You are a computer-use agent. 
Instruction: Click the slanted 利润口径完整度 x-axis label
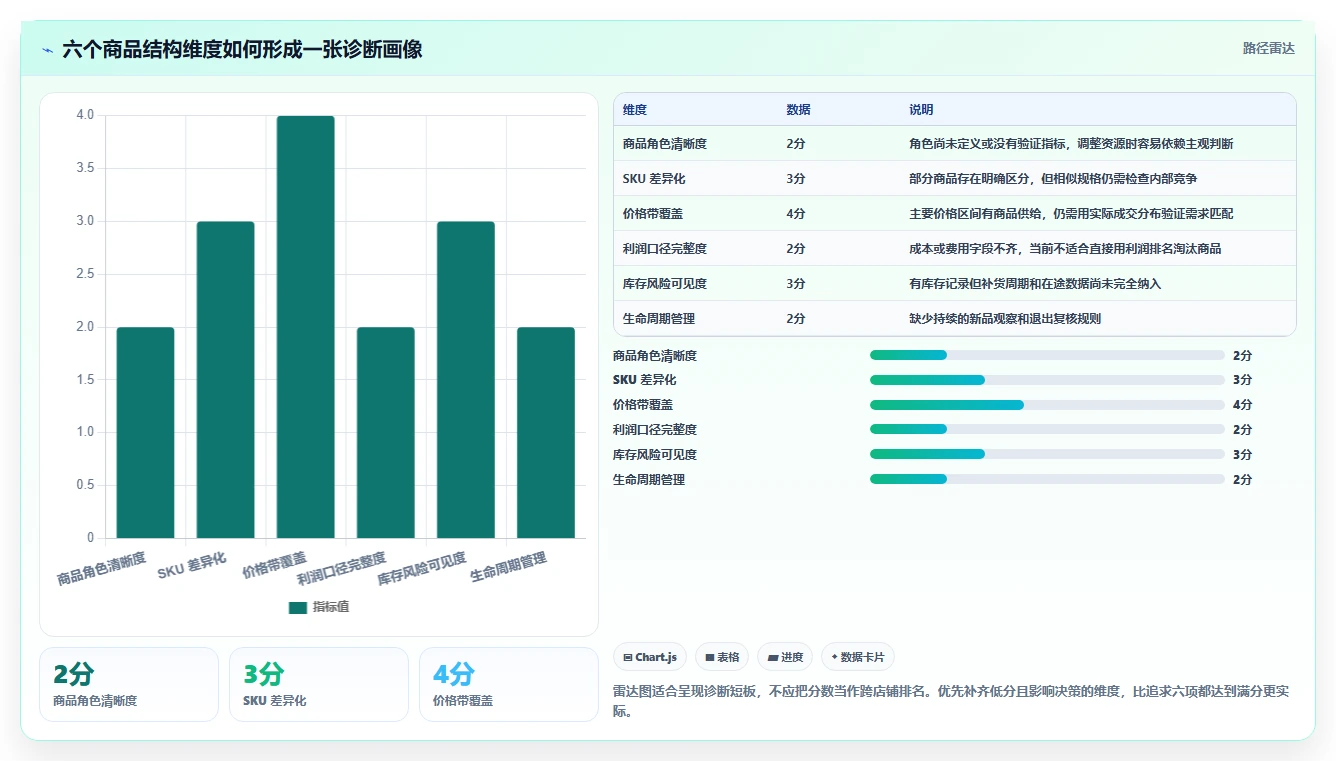click(342, 568)
